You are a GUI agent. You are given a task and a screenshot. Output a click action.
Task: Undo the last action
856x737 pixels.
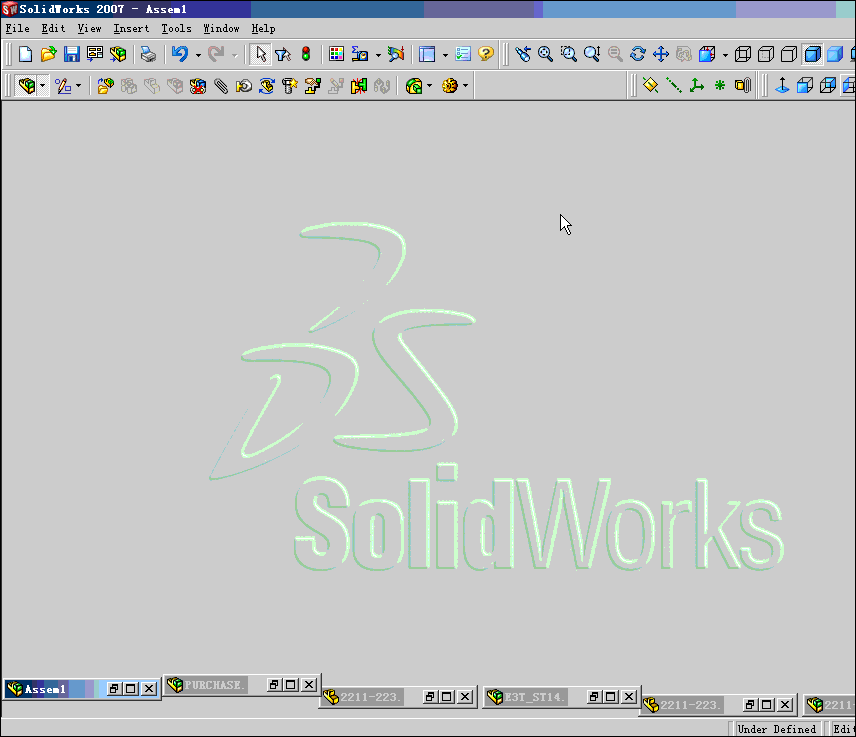coord(180,54)
